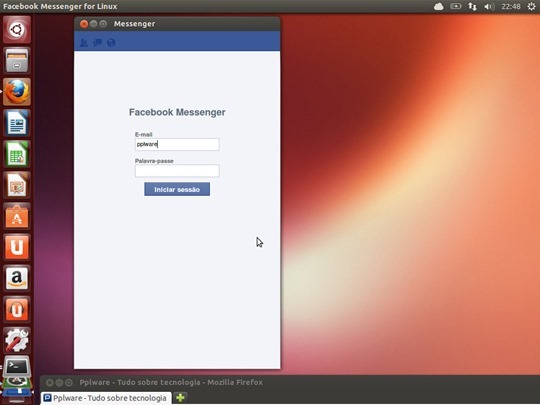Open the Amazon launcher icon
Viewport: 540px width, 405px height.
pos(17,278)
